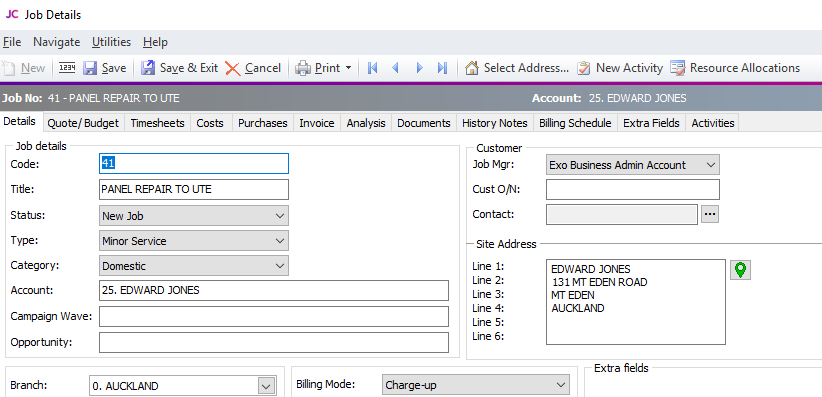The height and width of the screenshot is (397, 822).
Task: Go to next job record
Action: 419,68
